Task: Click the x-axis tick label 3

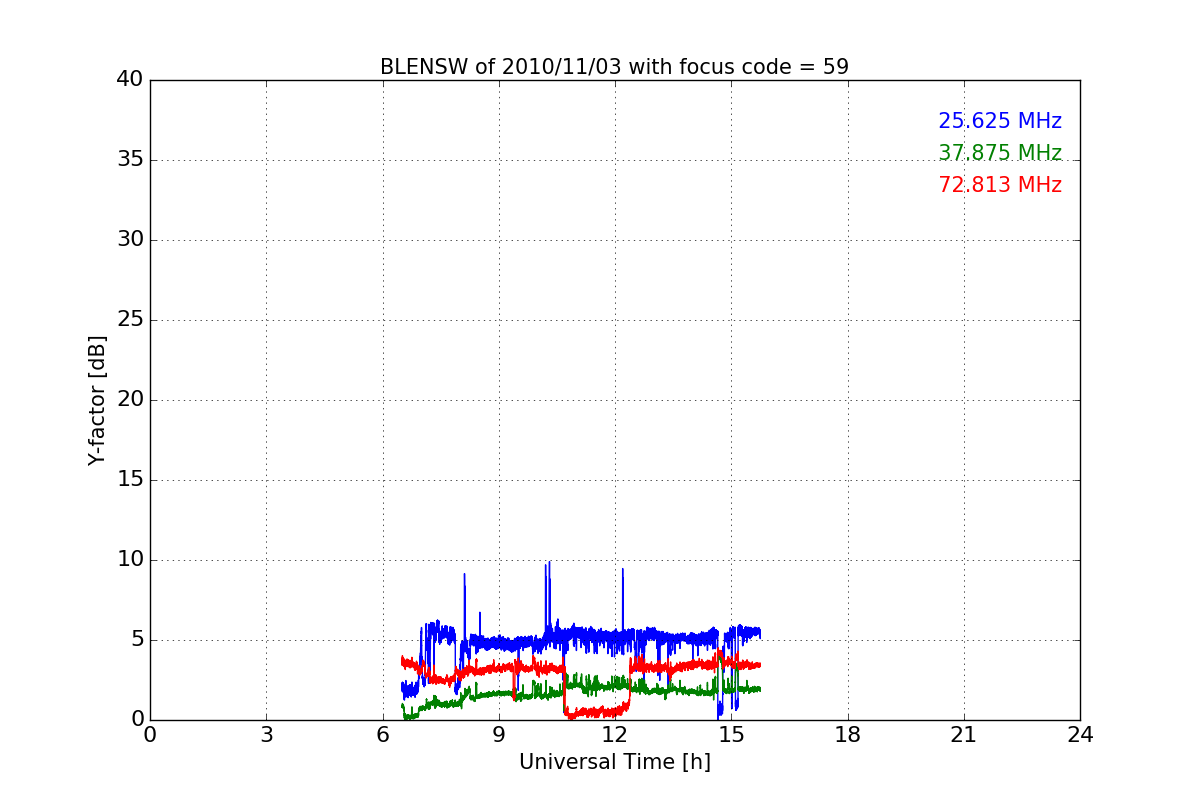Action: 266,734
